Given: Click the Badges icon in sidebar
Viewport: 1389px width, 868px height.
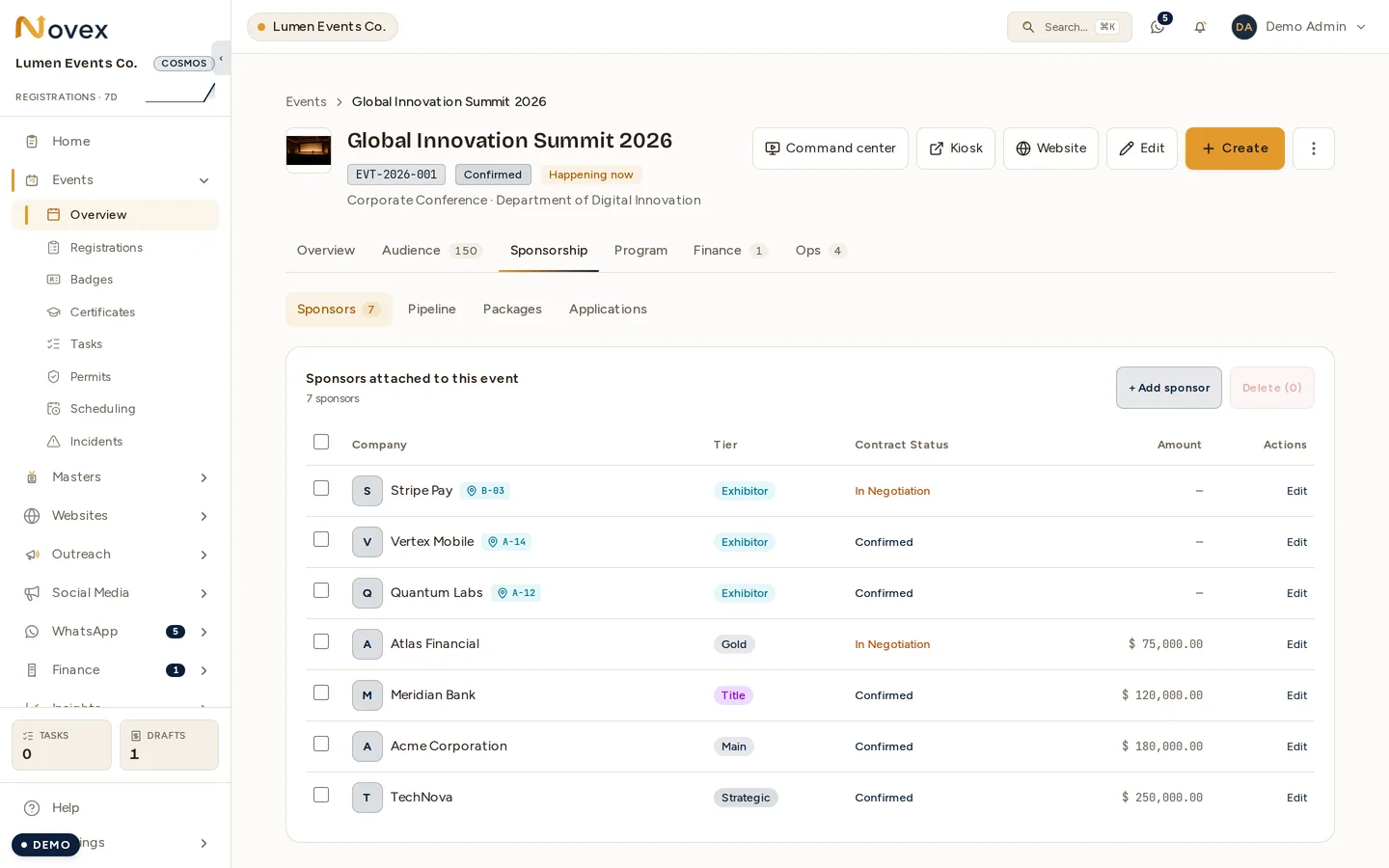Looking at the screenshot, I should point(54,280).
